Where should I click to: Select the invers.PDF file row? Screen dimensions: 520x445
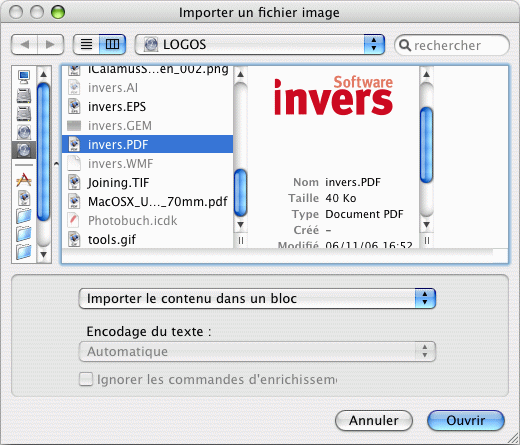(x=147, y=144)
